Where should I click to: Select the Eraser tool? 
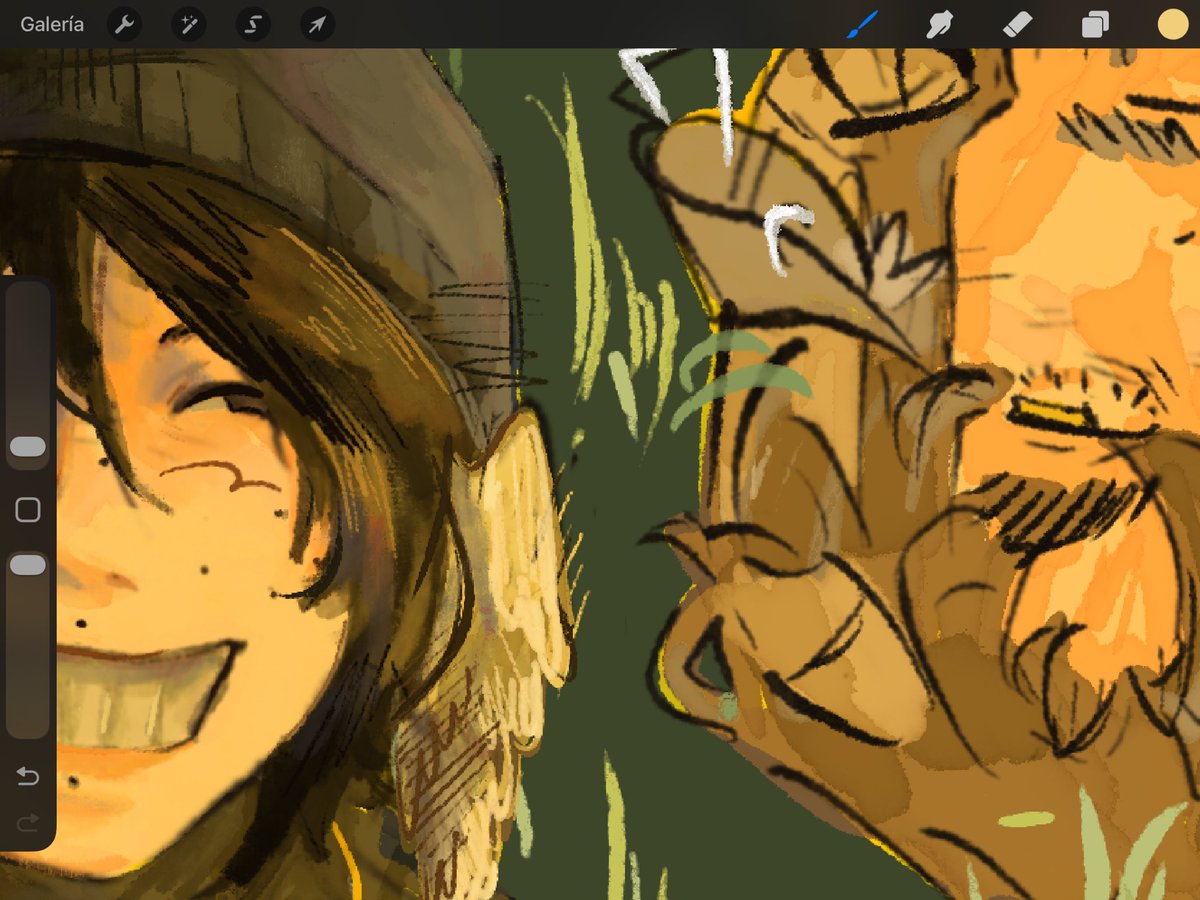click(x=1017, y=25)
